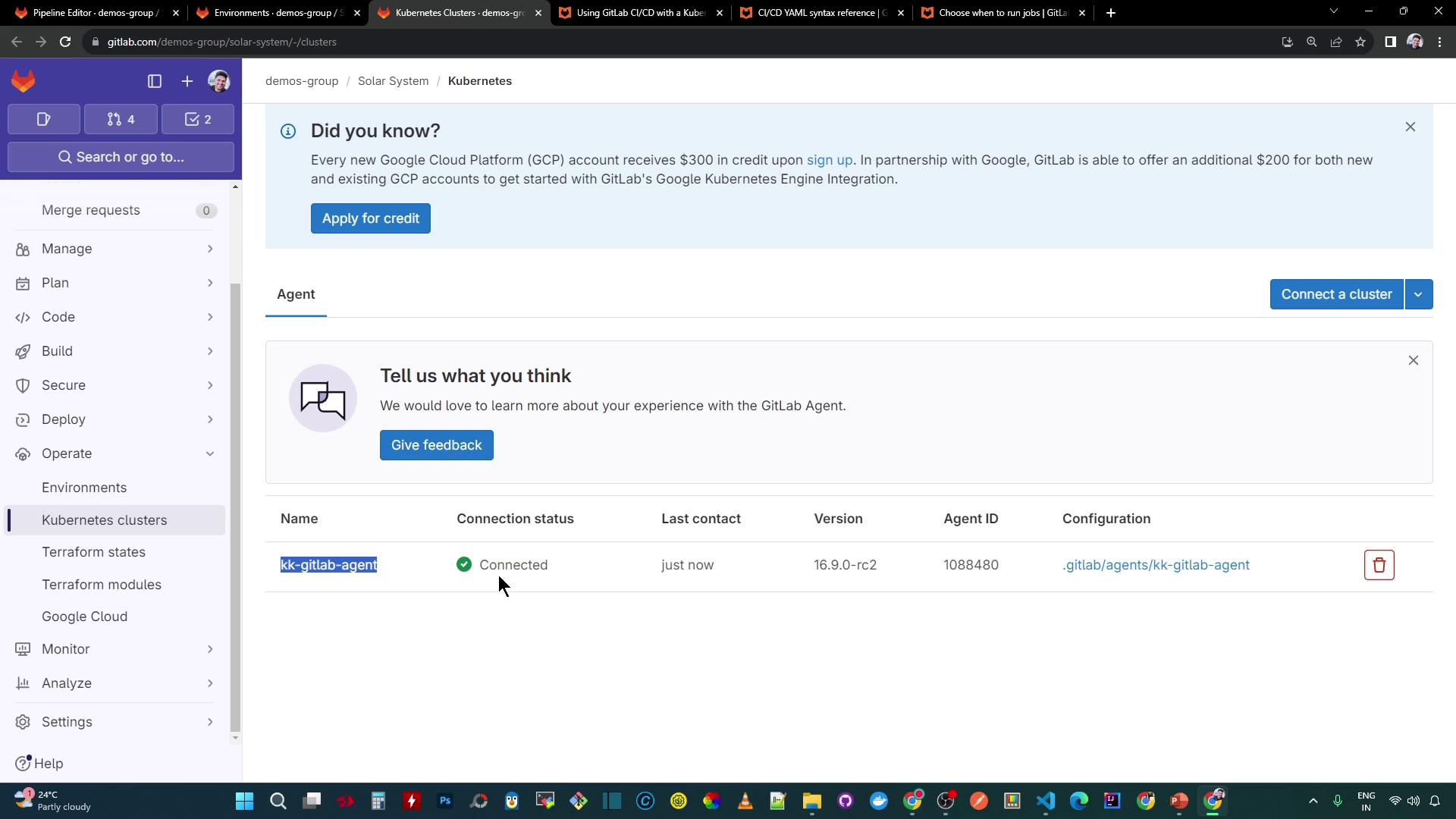Click the Apply for credit button

[370, 218]
